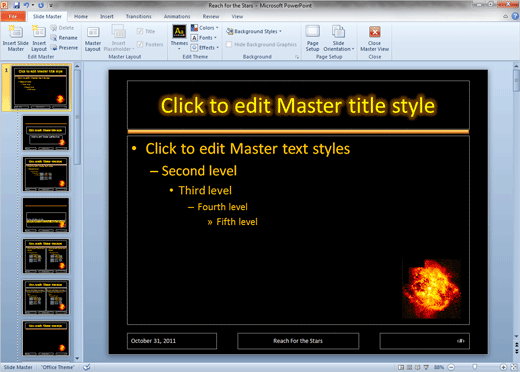
Task: Click the Insert Layout icon
Action: 39,32
